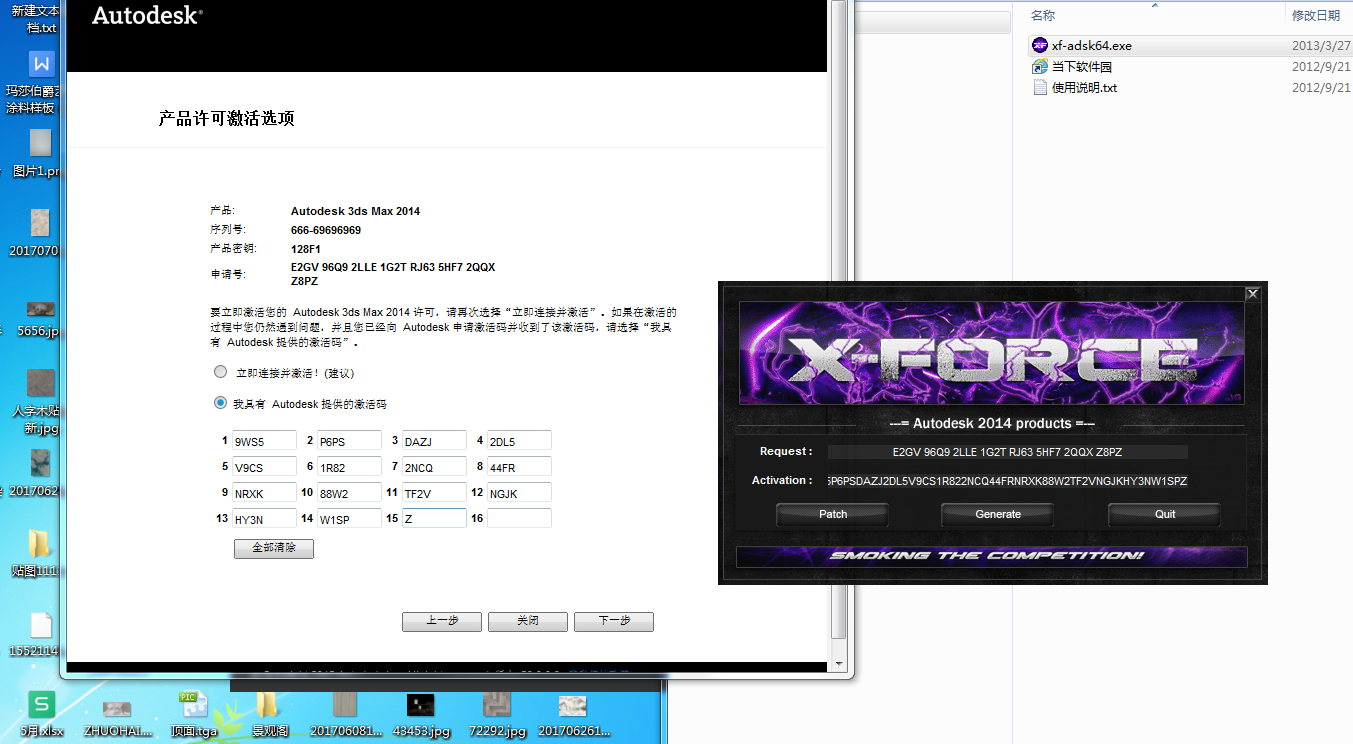1353x744 pixels.
Task: Click the Patch button in X-Force
Action: [833, 514]
